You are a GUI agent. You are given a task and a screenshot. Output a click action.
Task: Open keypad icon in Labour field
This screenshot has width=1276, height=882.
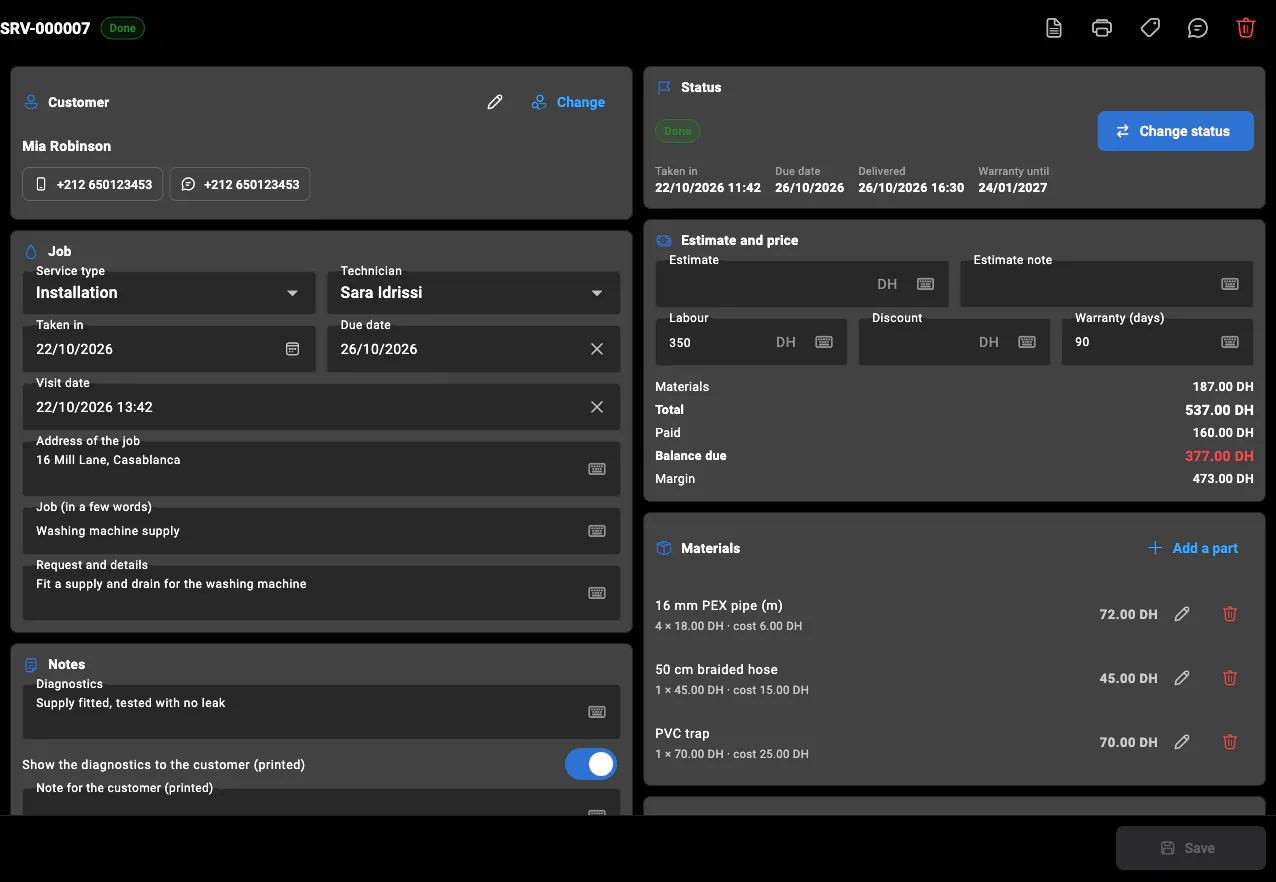point(824,342)
